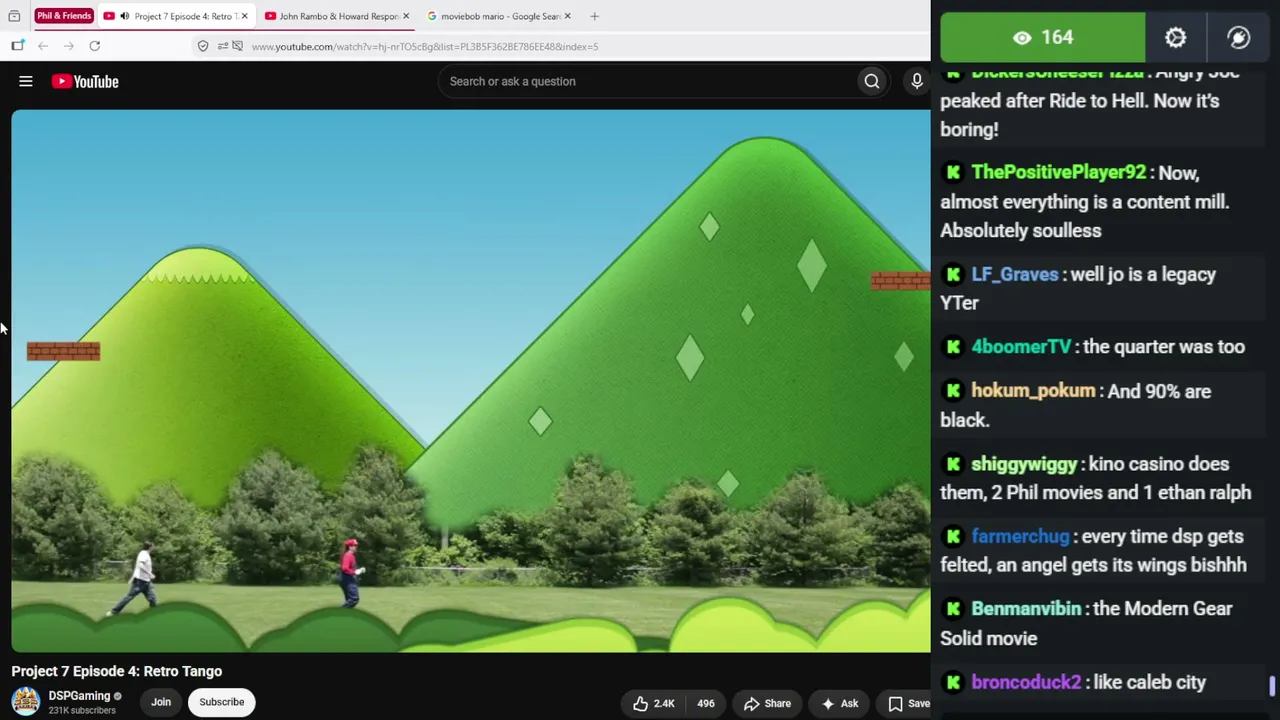Like the video with thumbs-up
Screen dimensions: 1280x720
click(x=653, y=703)
